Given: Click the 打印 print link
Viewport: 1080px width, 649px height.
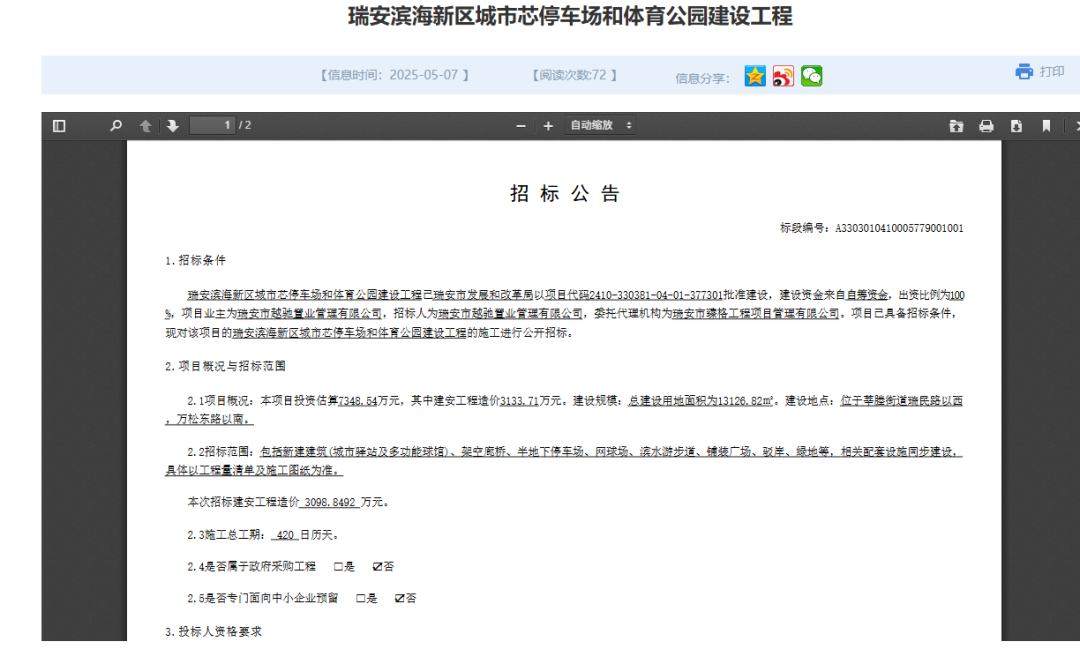Looking at the screenshot, I should pos(1040,72).
